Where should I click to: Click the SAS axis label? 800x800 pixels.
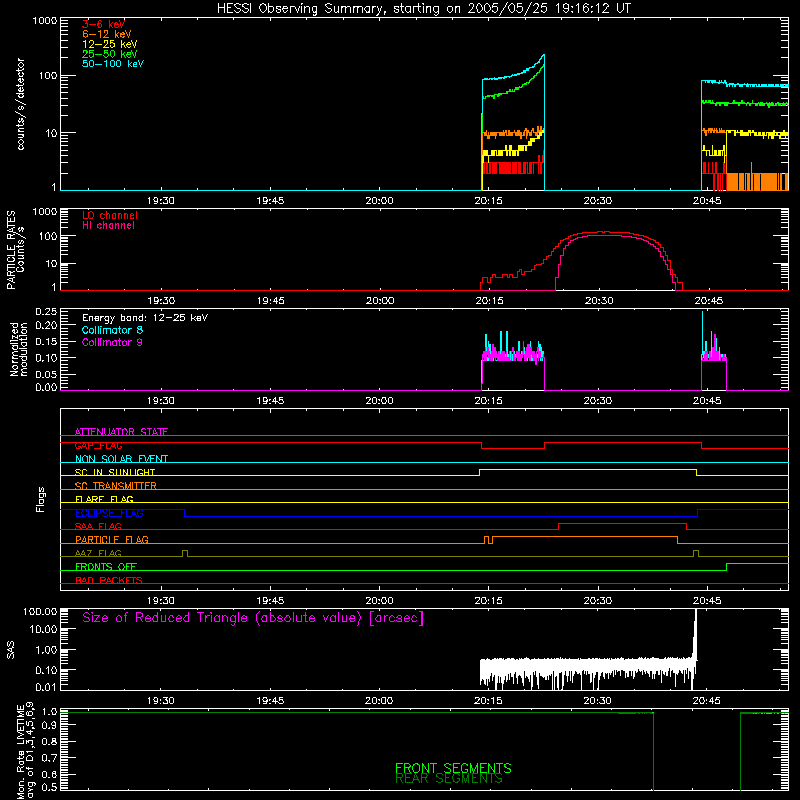pyautogui.click(x=10, y=650)
